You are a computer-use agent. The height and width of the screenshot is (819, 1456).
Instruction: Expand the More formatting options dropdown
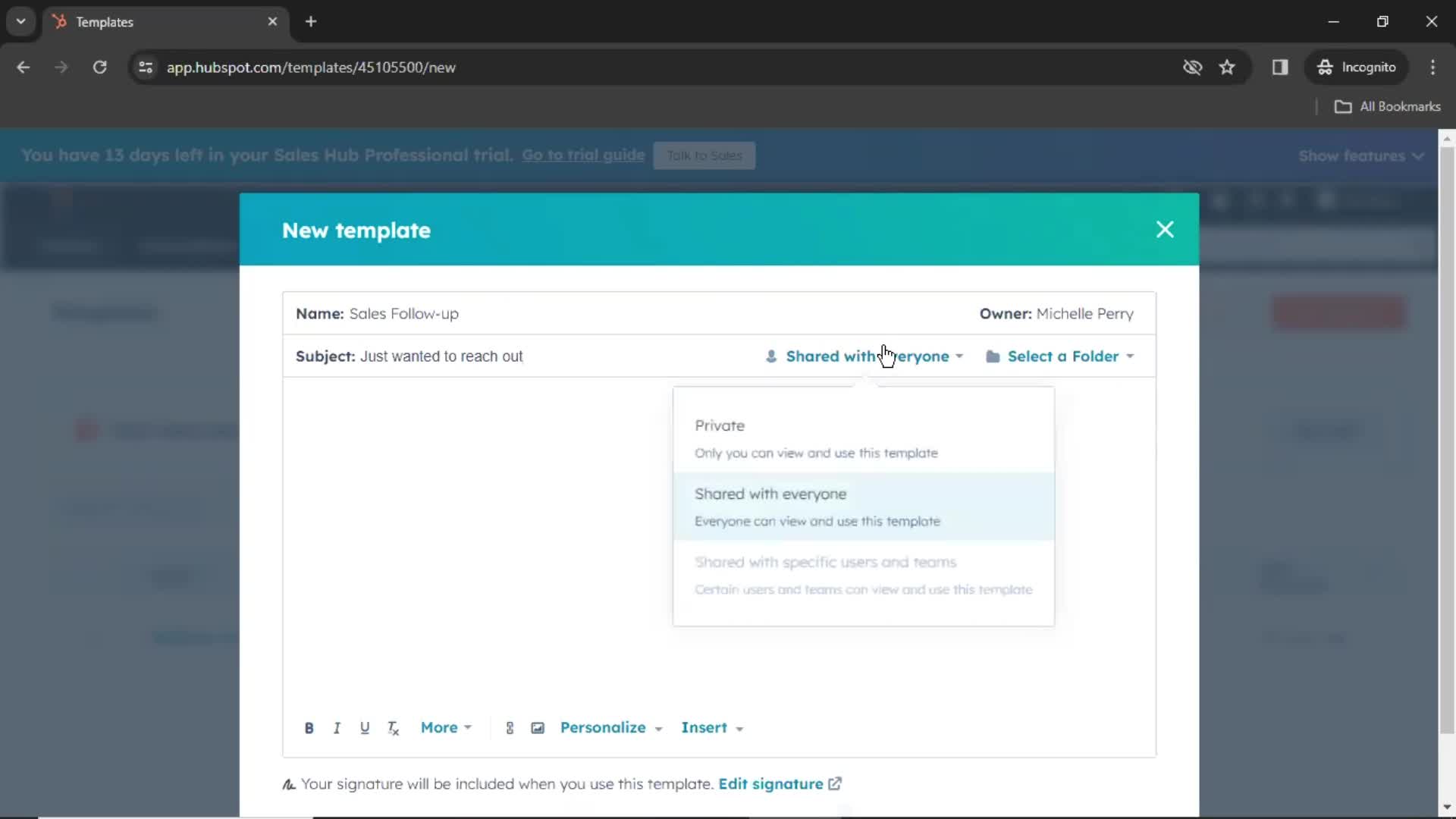click(445, 727)
